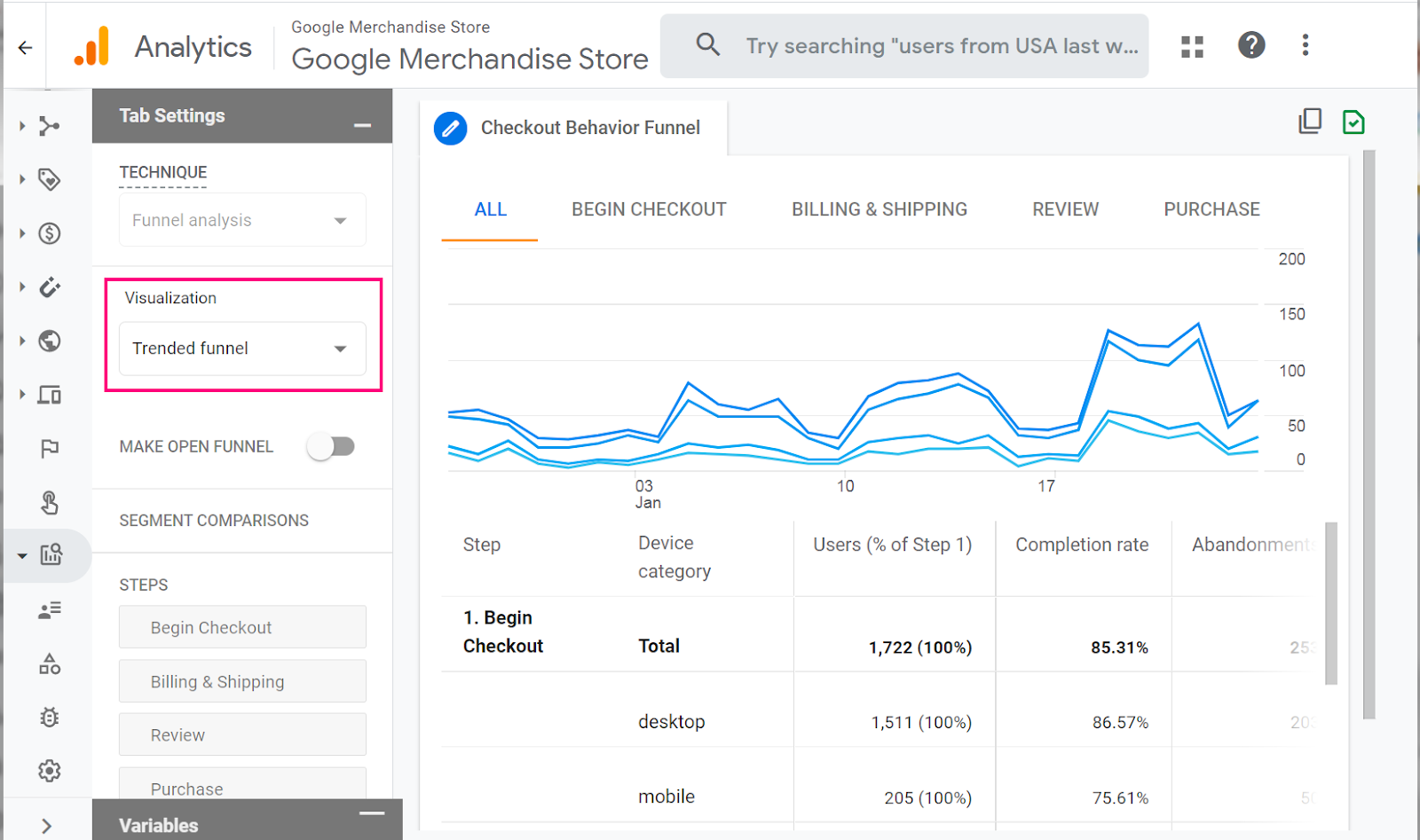
Task: Select the PURCHASE tab
Action: (x=1211, y=210)
